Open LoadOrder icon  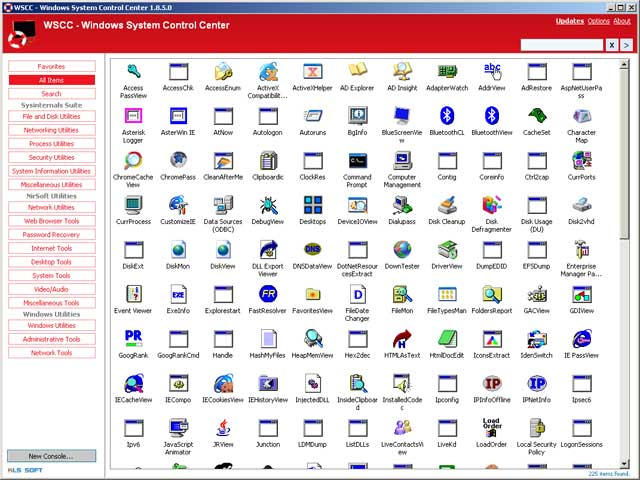pos(492,428)
